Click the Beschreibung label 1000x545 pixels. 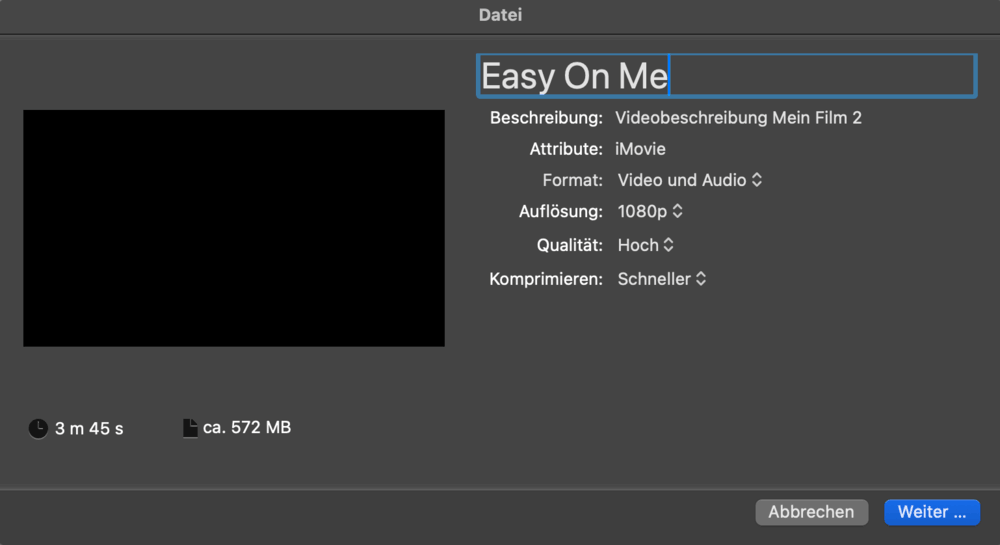click(x=546, y=118)
